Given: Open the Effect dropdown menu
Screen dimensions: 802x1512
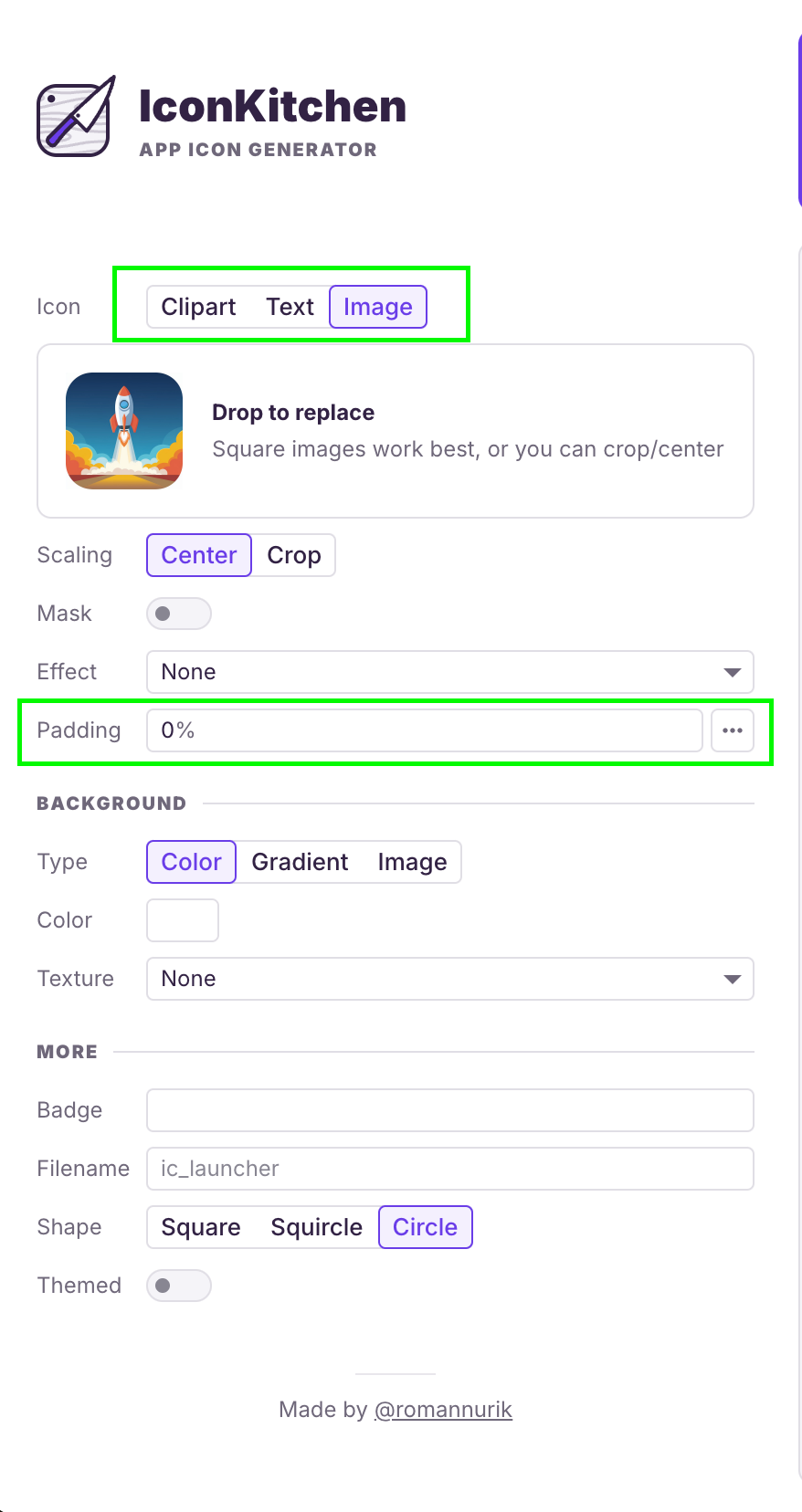Looking at the screenshot, I should pyautogui.click(x=449, y=671).
